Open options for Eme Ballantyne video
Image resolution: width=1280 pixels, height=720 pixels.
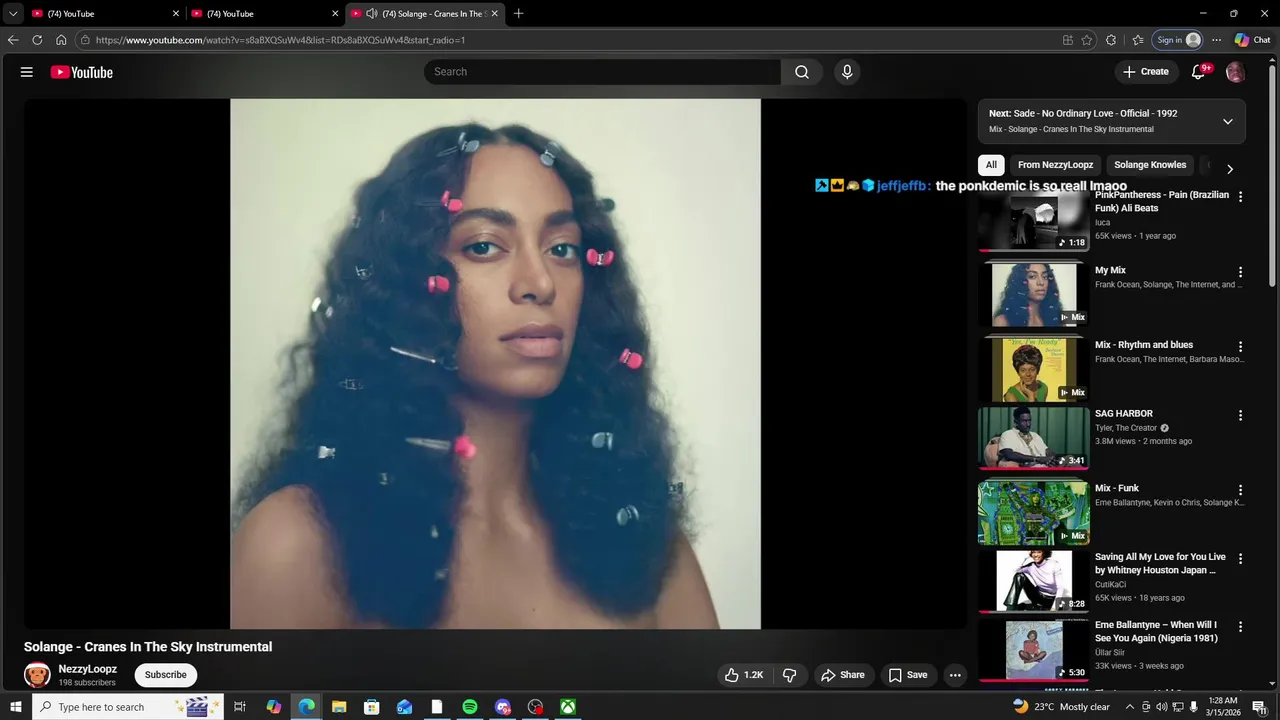pyautogui.click(x=1240, y=626)
